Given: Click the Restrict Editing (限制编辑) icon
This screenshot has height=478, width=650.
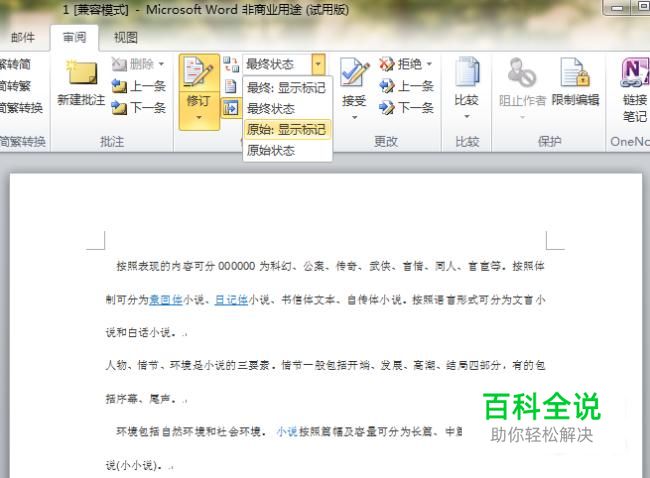Looking at the screenshot, I should [x=575, y=72].
